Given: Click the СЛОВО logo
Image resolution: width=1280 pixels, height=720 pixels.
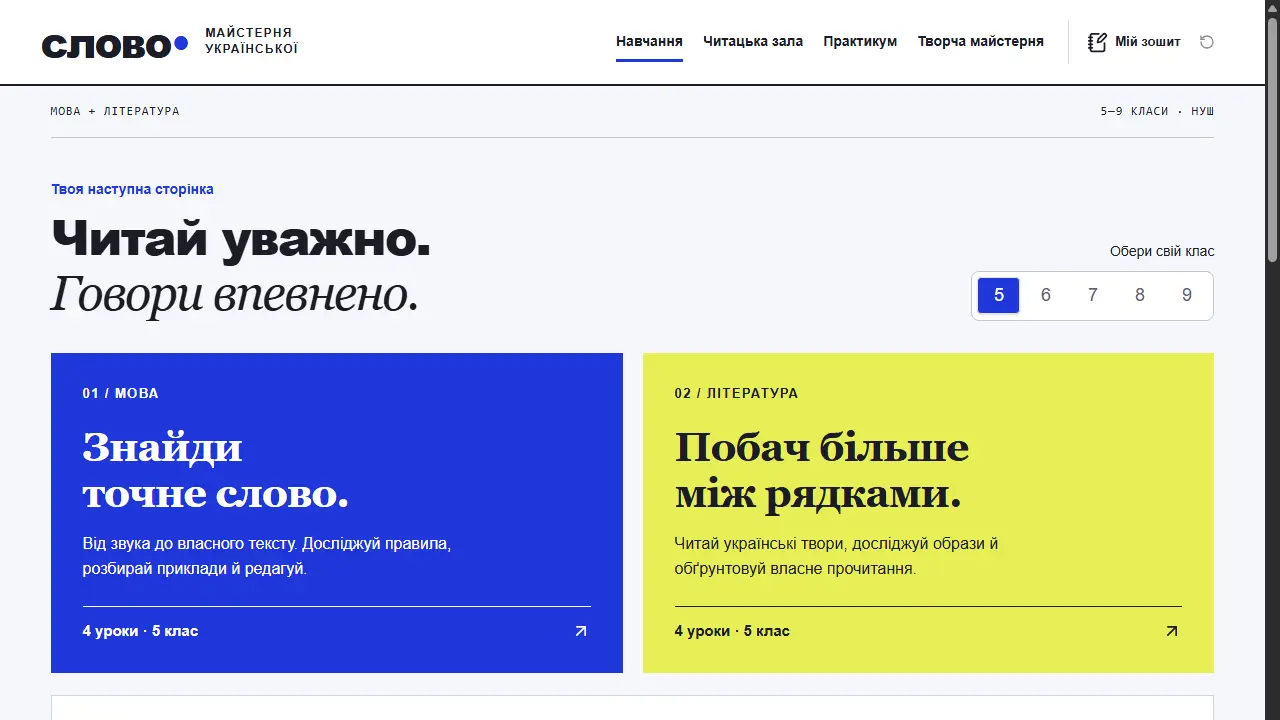Looking at the screenshot, I should click(114, 45).
